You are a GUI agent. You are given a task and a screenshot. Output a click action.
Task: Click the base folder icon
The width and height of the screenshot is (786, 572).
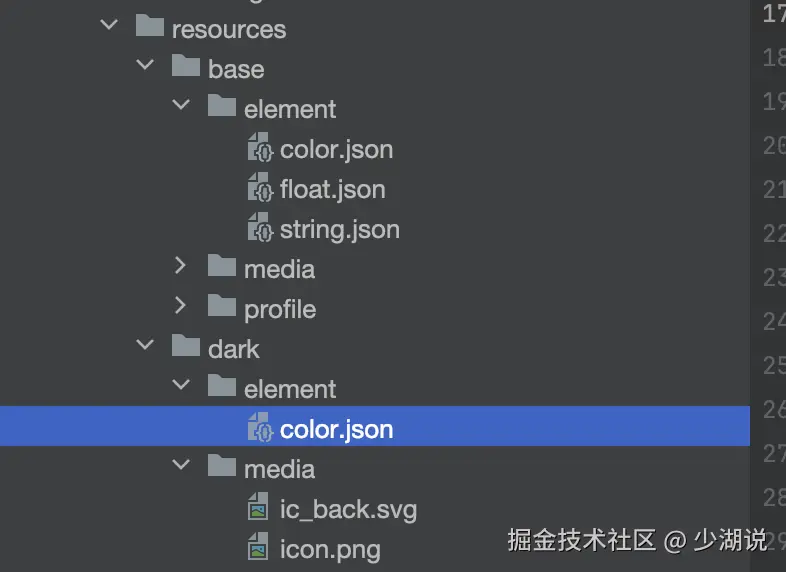186,67
